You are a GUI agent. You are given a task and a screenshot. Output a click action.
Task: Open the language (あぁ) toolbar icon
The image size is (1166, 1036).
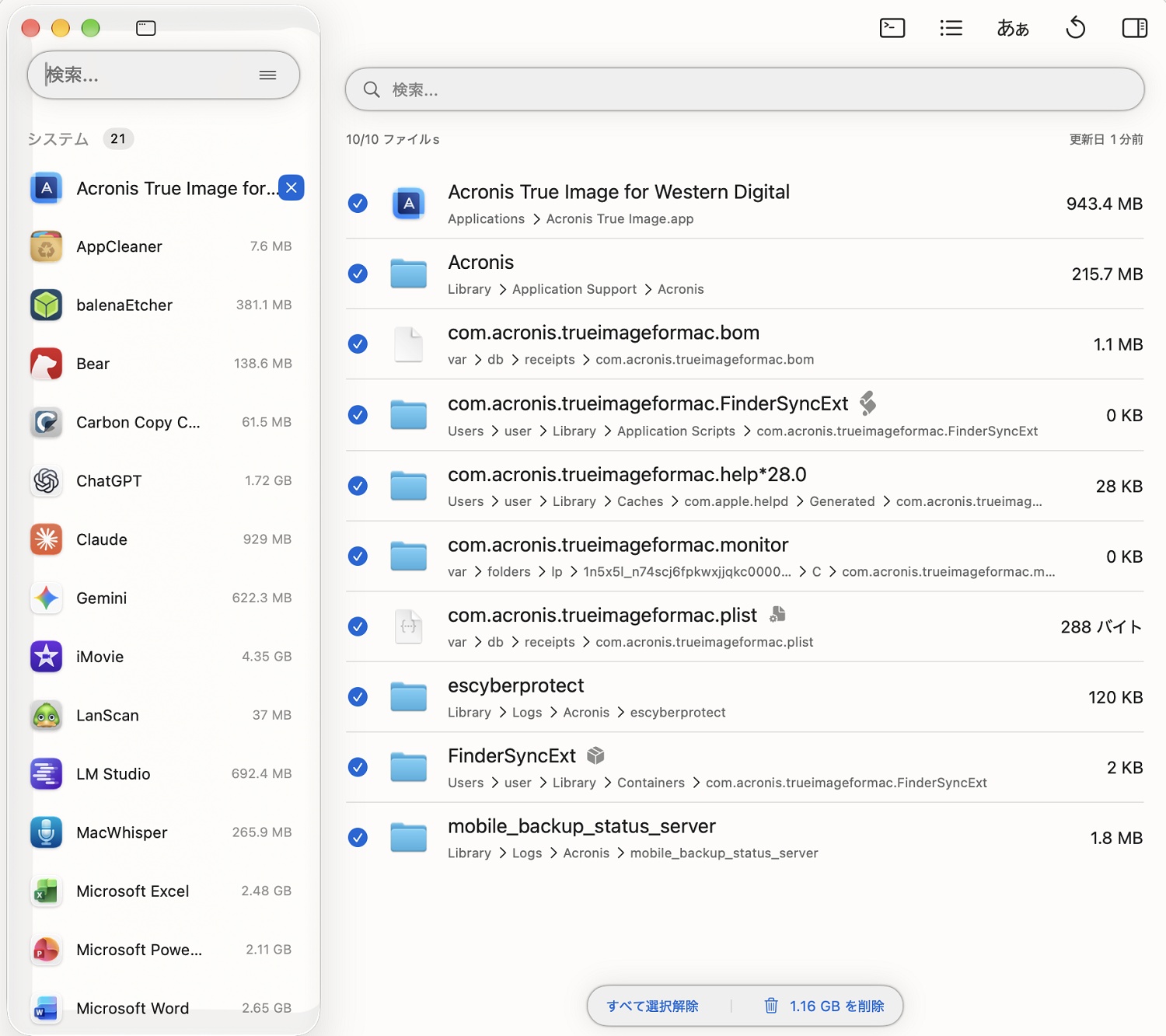click(1013, 28)
